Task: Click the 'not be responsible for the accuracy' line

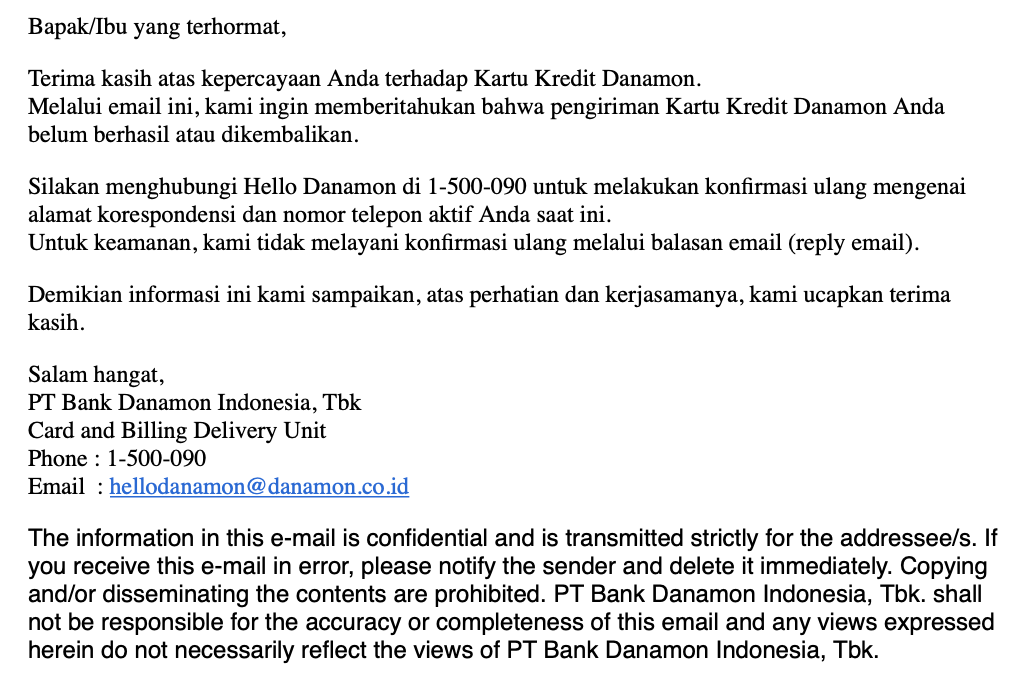Action: pos(511,622)
